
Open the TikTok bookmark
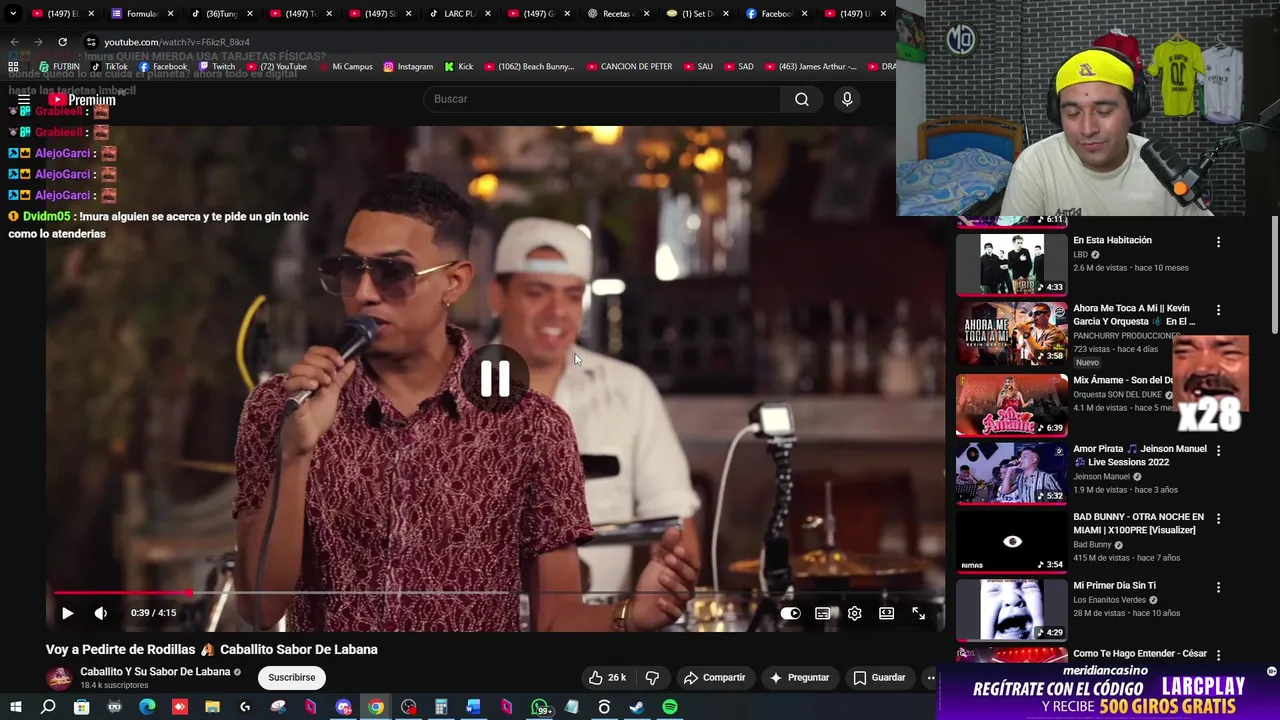[109, 67]
